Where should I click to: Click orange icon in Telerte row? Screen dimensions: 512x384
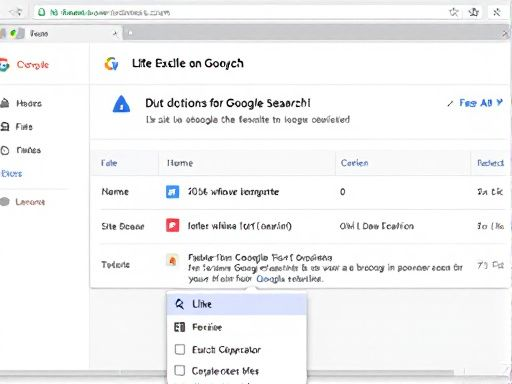click(x=172, y=260)
